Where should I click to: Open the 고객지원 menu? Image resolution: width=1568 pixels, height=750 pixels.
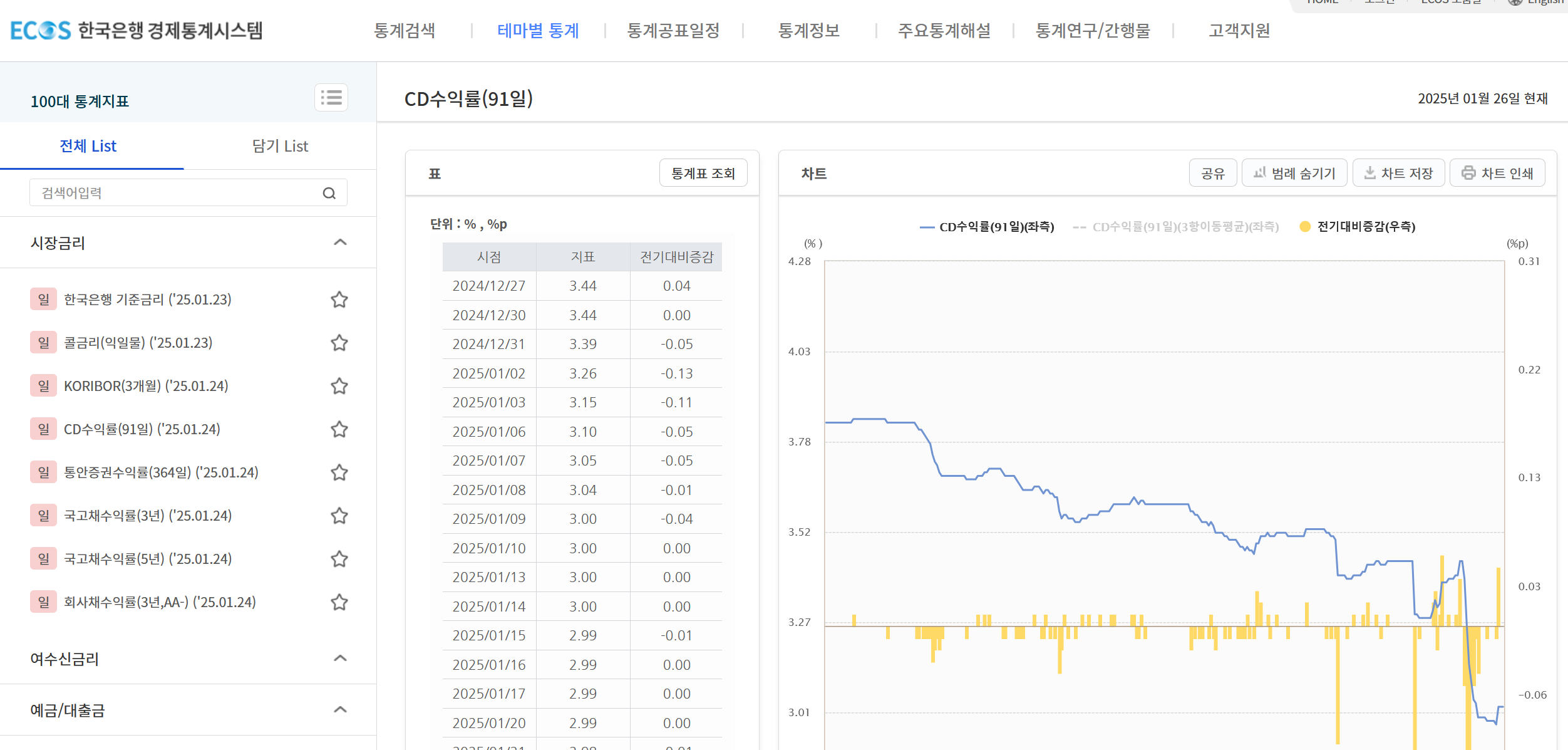coord(1239,31)
